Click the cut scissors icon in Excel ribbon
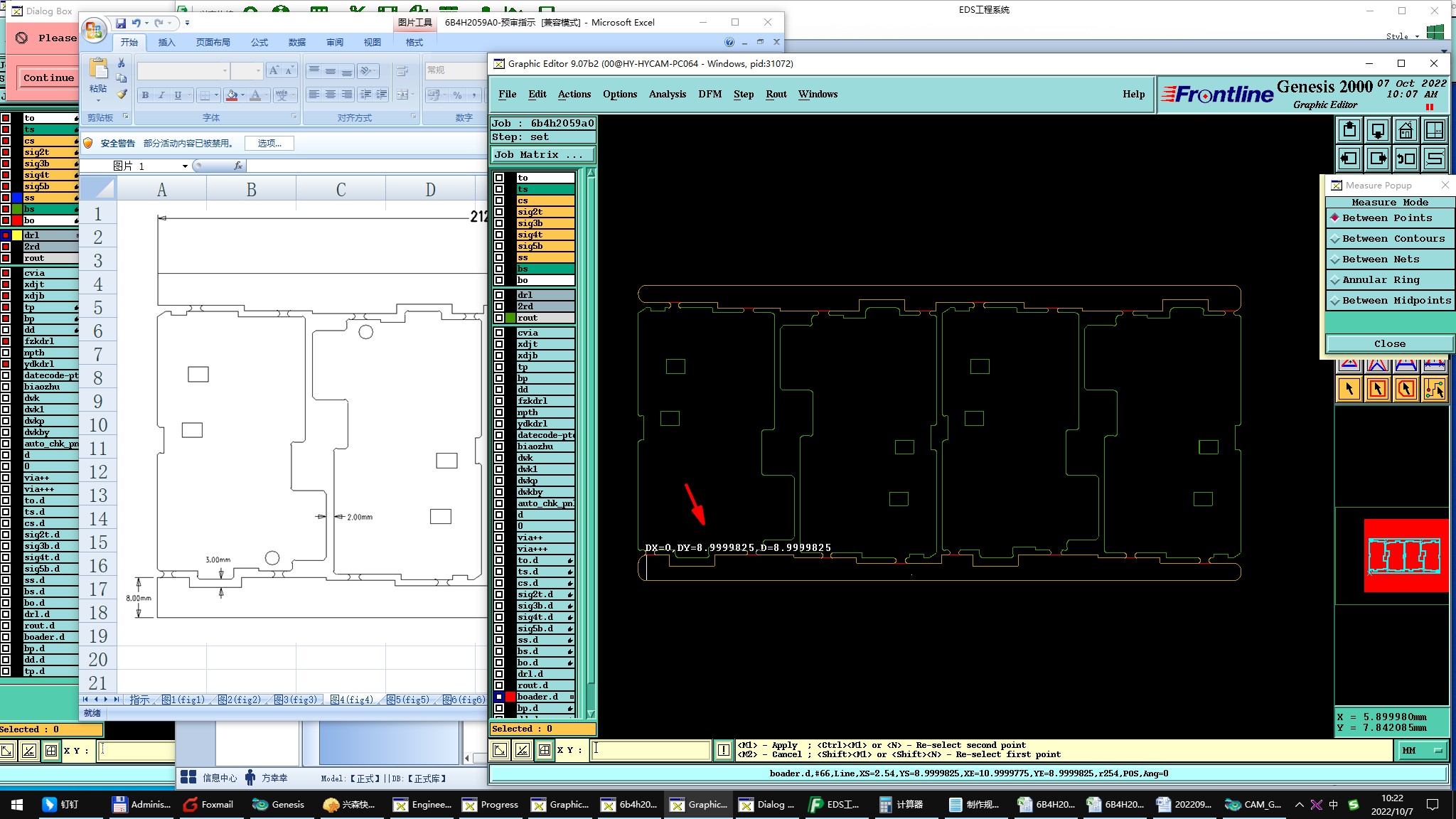1456x819 pixels. click(x=122, y=63)
